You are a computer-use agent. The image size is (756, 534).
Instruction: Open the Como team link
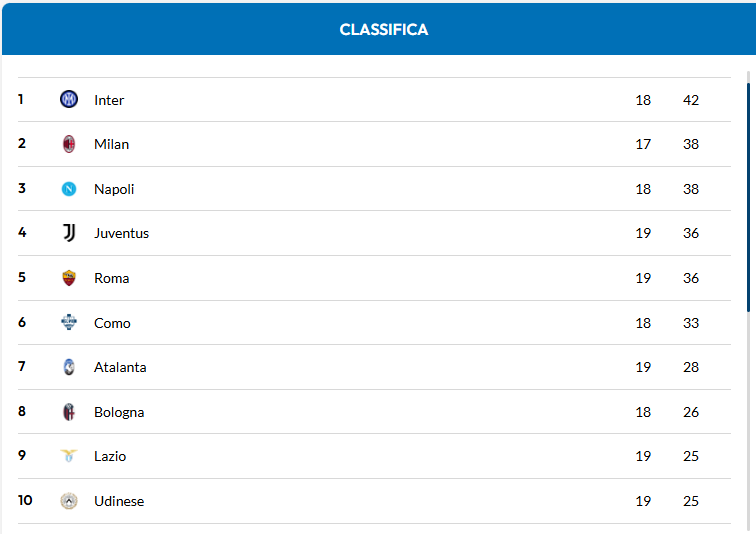click(112, 323)
